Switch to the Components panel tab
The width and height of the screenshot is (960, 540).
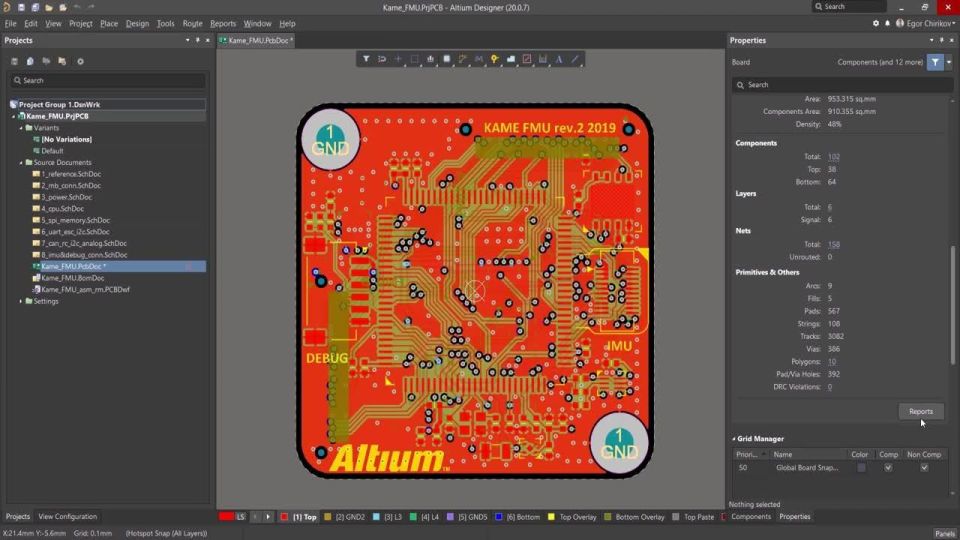pos(751,517)
